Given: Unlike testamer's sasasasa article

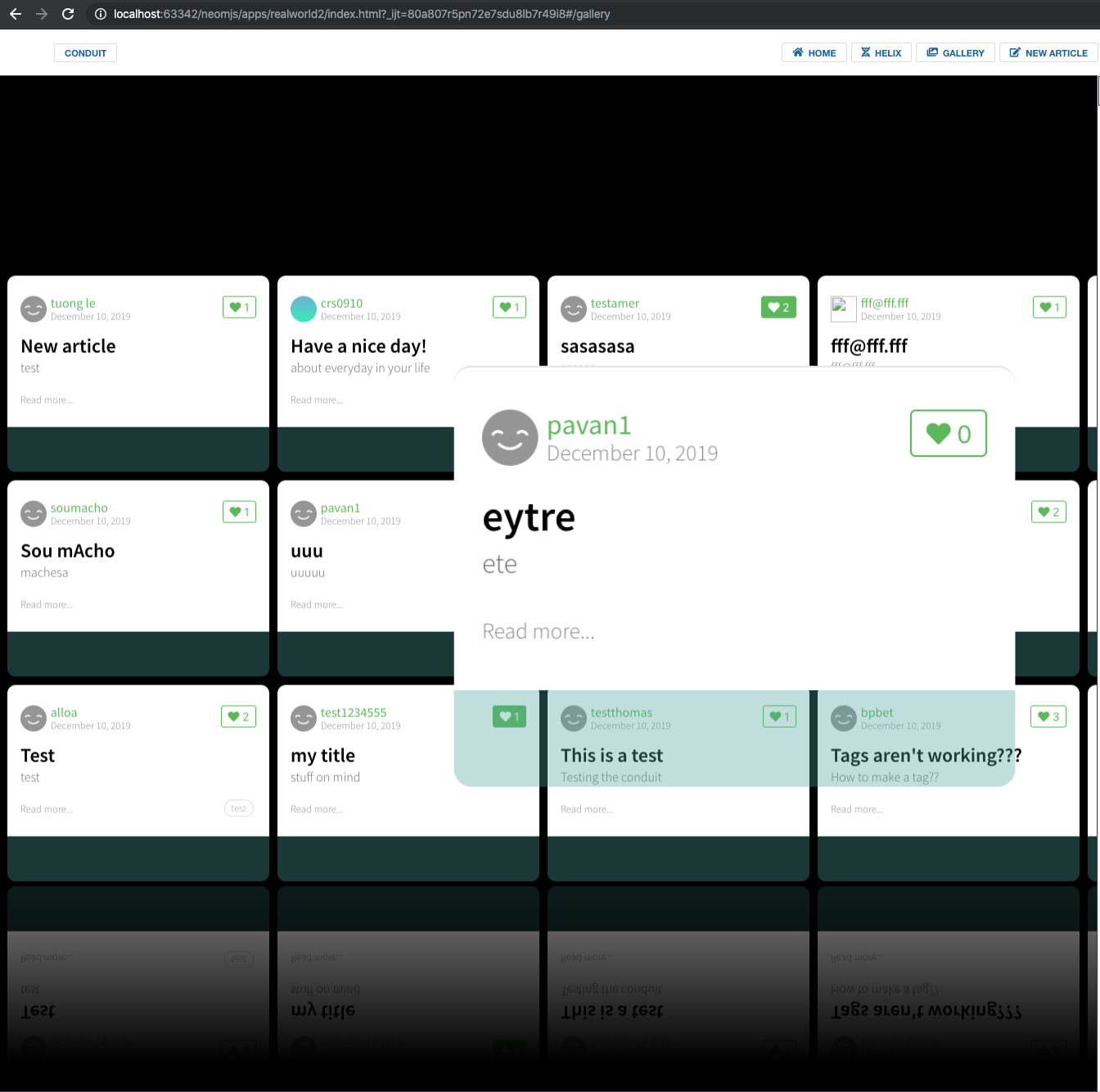Looking at the screenshot, I should 778,307.
